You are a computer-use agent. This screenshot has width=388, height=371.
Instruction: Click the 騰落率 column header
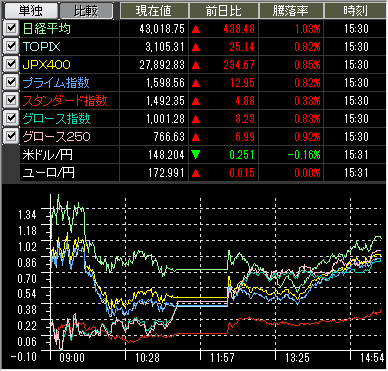tap(291, 11)
